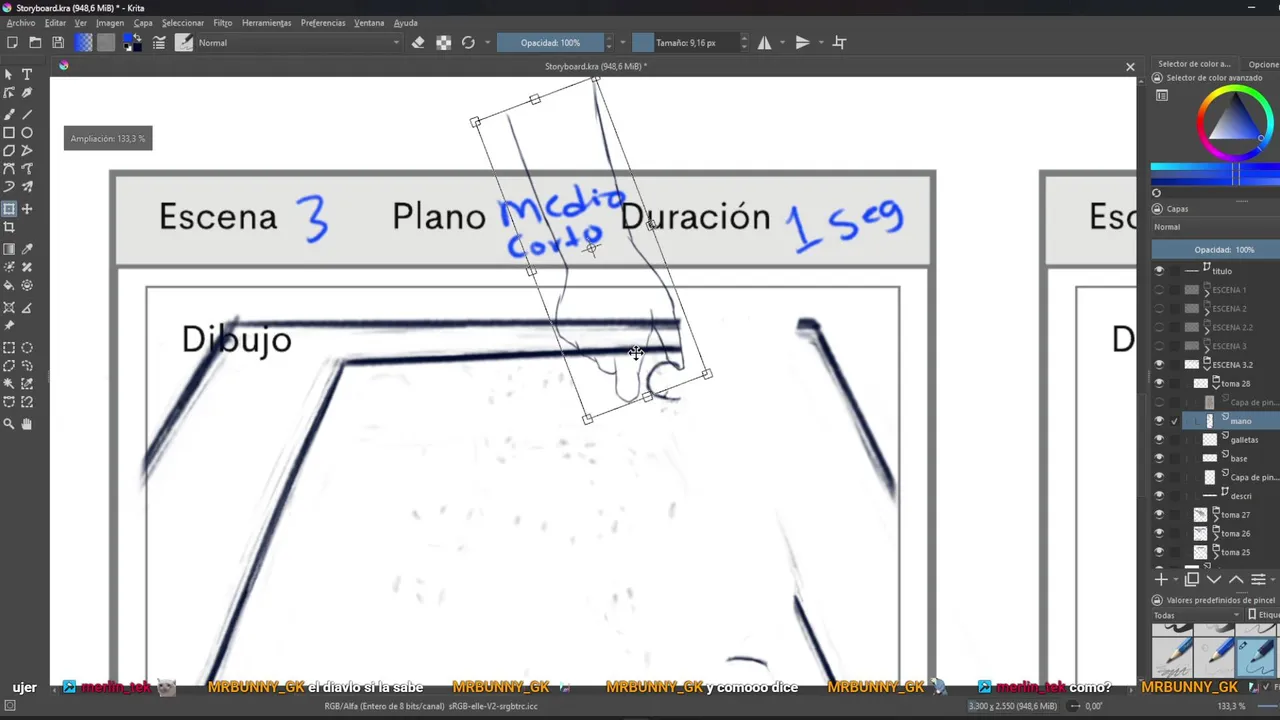This screenshot has width=1280, height=720.
Task: Open dropdown arrow beside add layer button
Action: [x=1175, y=579]
